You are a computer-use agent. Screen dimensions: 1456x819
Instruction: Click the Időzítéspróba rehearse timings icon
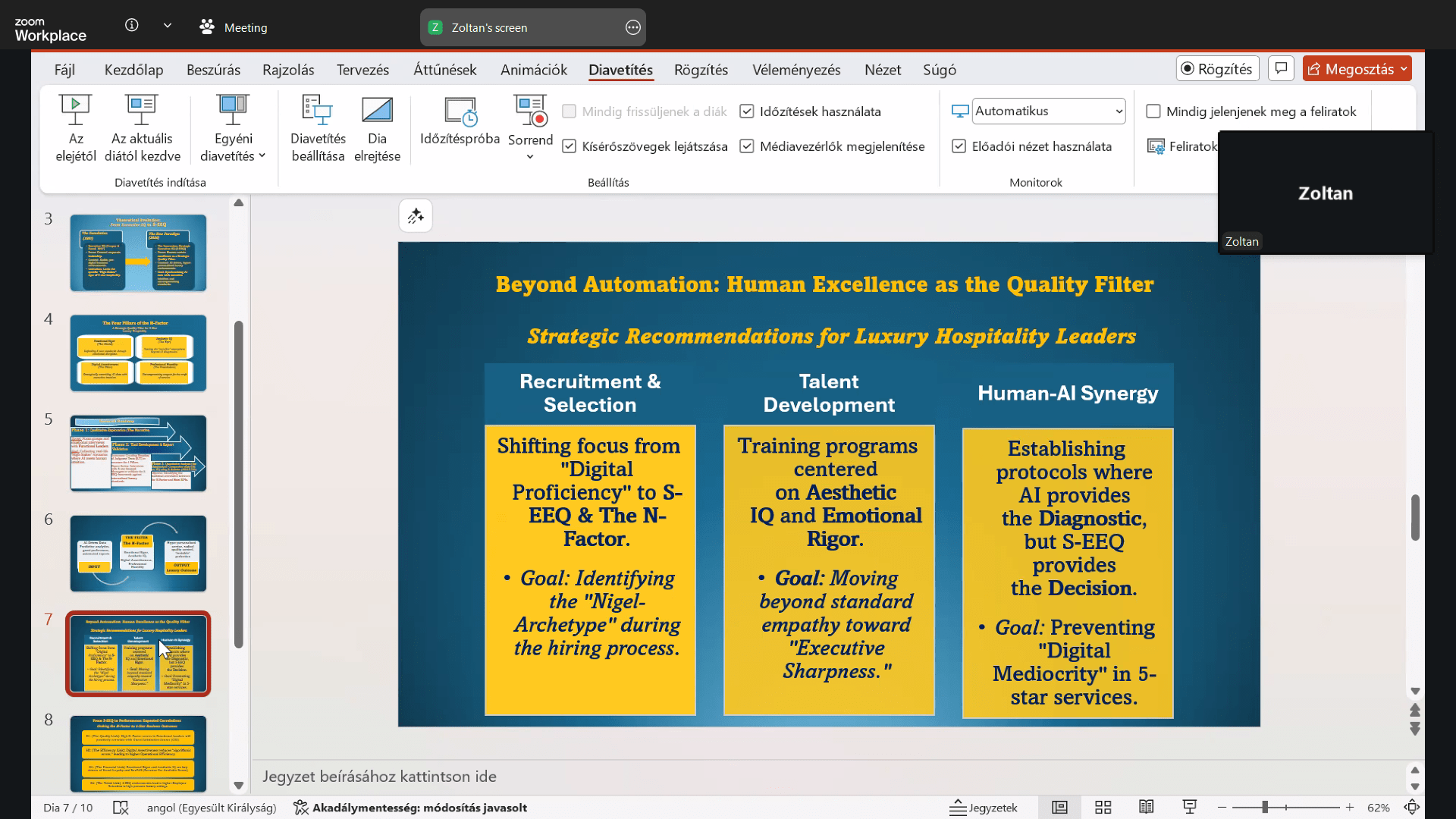point(460,112)
